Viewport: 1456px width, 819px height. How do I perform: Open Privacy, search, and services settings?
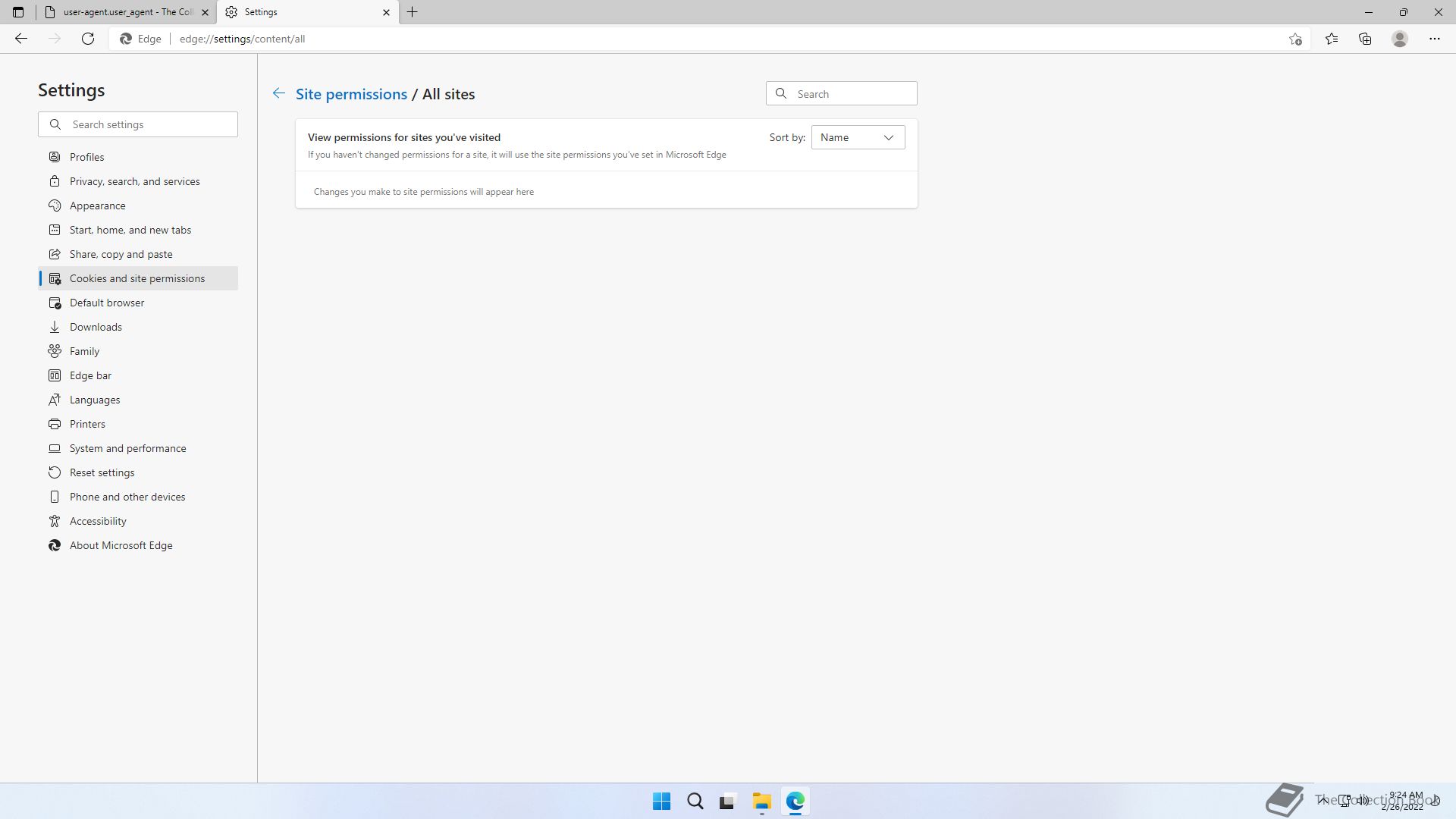pos(134,181)
